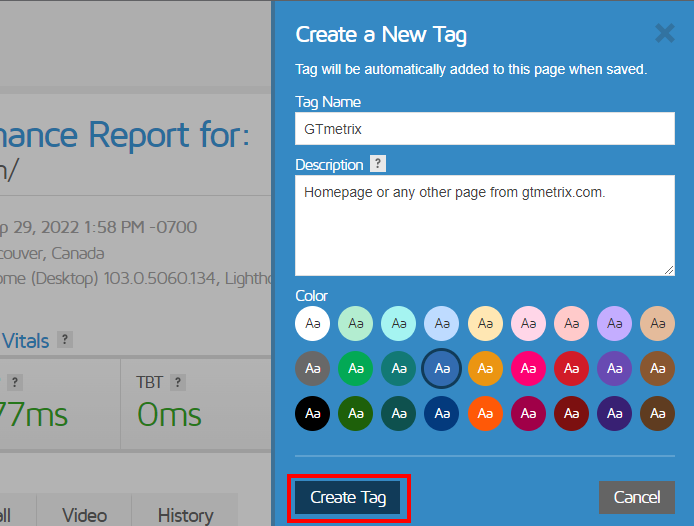Choose the gray swatch

(312, 368)
